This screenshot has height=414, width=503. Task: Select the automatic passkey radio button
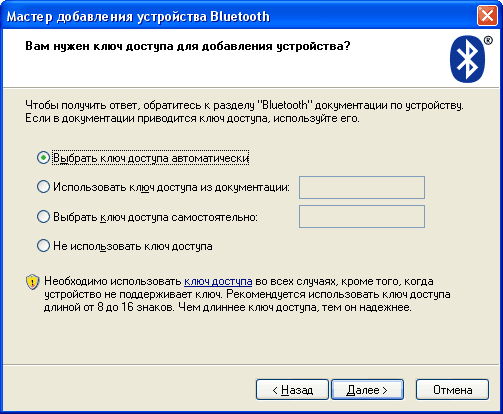point(43,158)
